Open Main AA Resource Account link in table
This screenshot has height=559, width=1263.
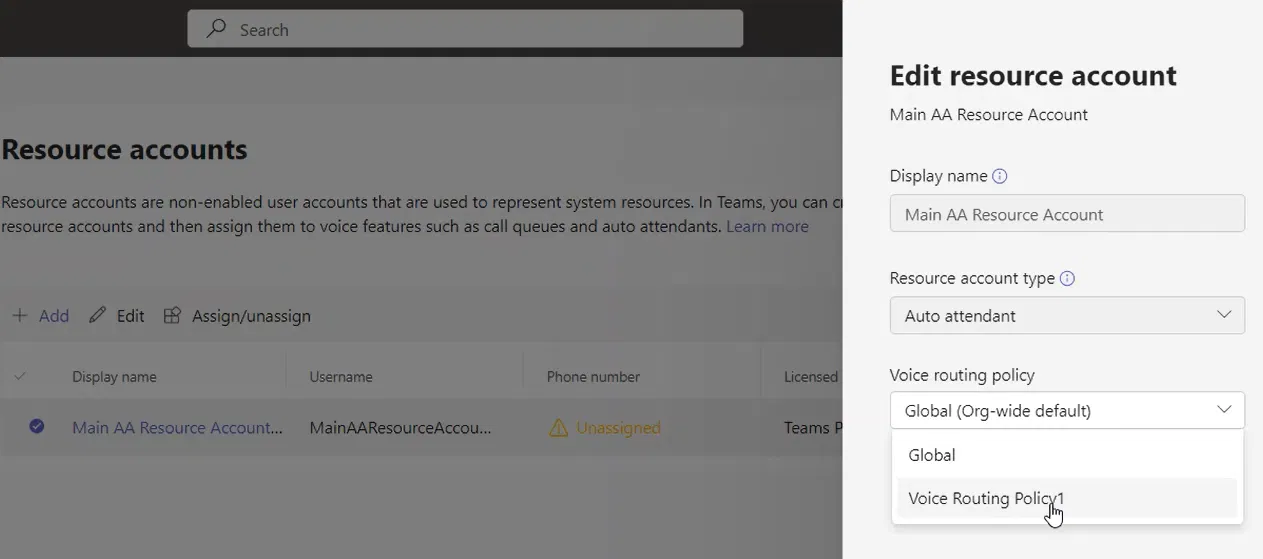tap(177, 428)
